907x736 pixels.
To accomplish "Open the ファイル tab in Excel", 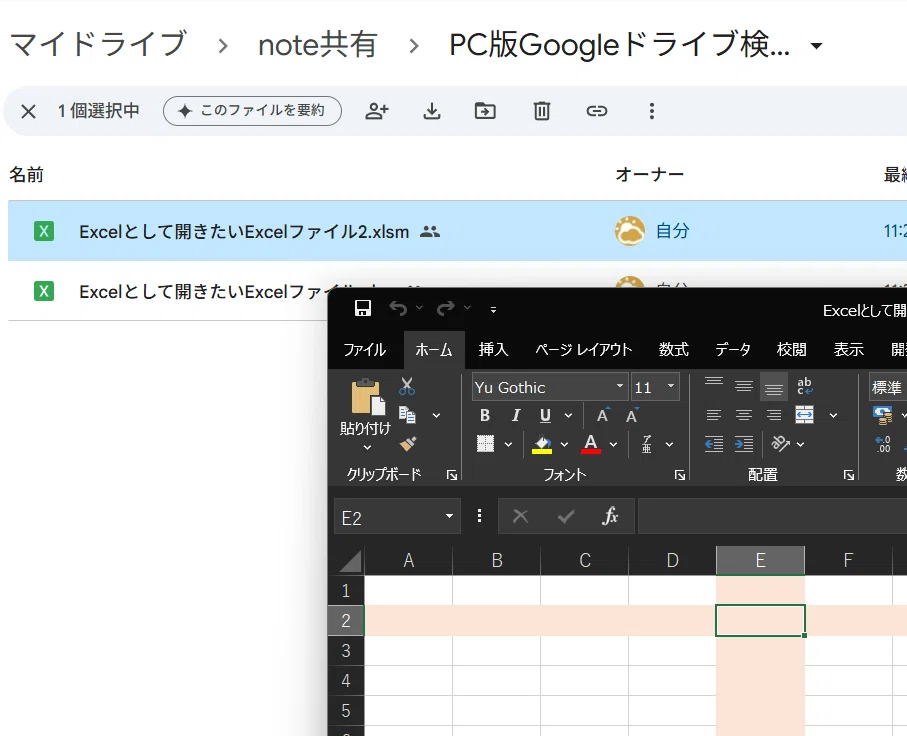I will 364,349.
